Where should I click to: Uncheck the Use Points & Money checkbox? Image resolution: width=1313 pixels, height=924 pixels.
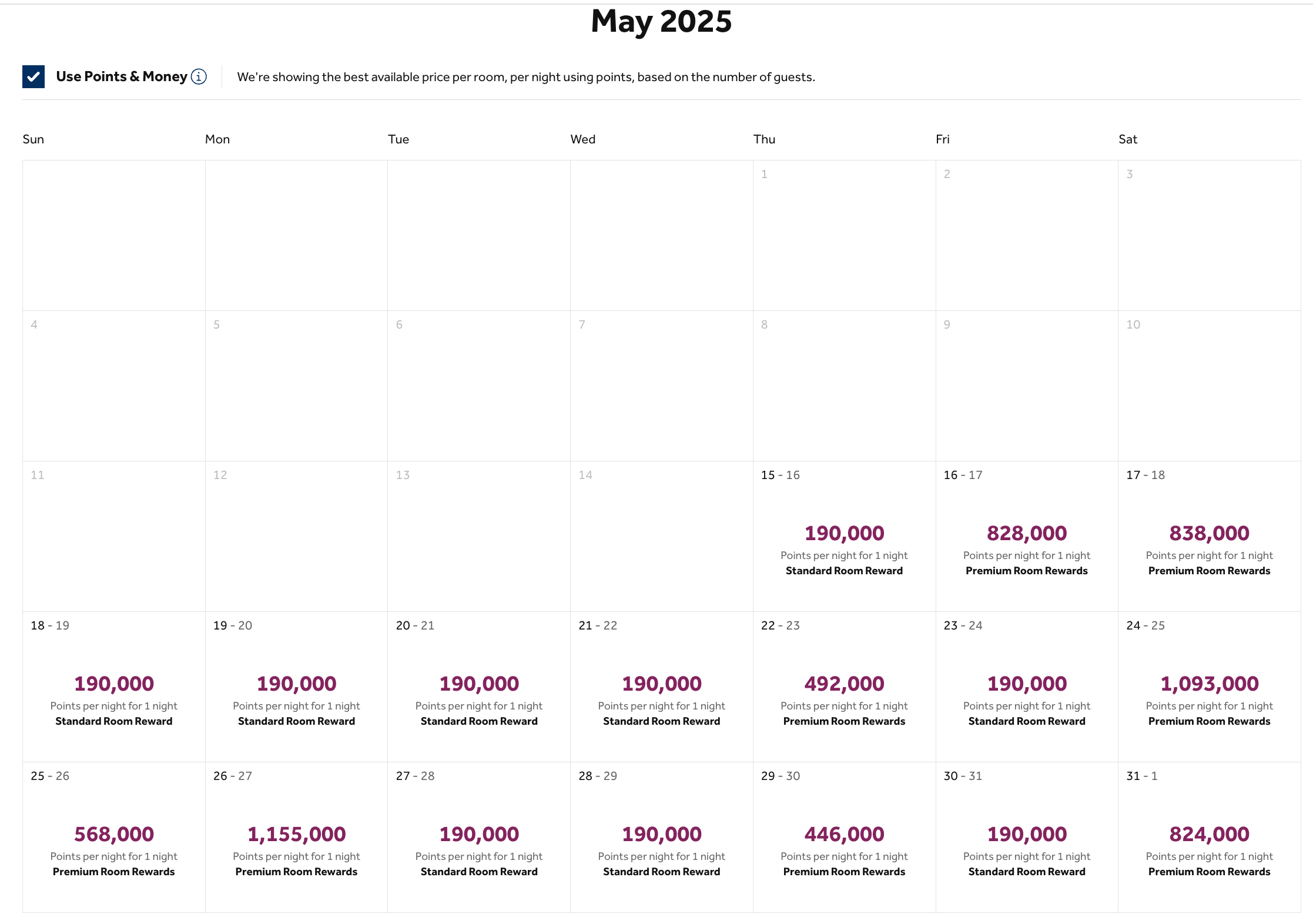tap(34, 76)
